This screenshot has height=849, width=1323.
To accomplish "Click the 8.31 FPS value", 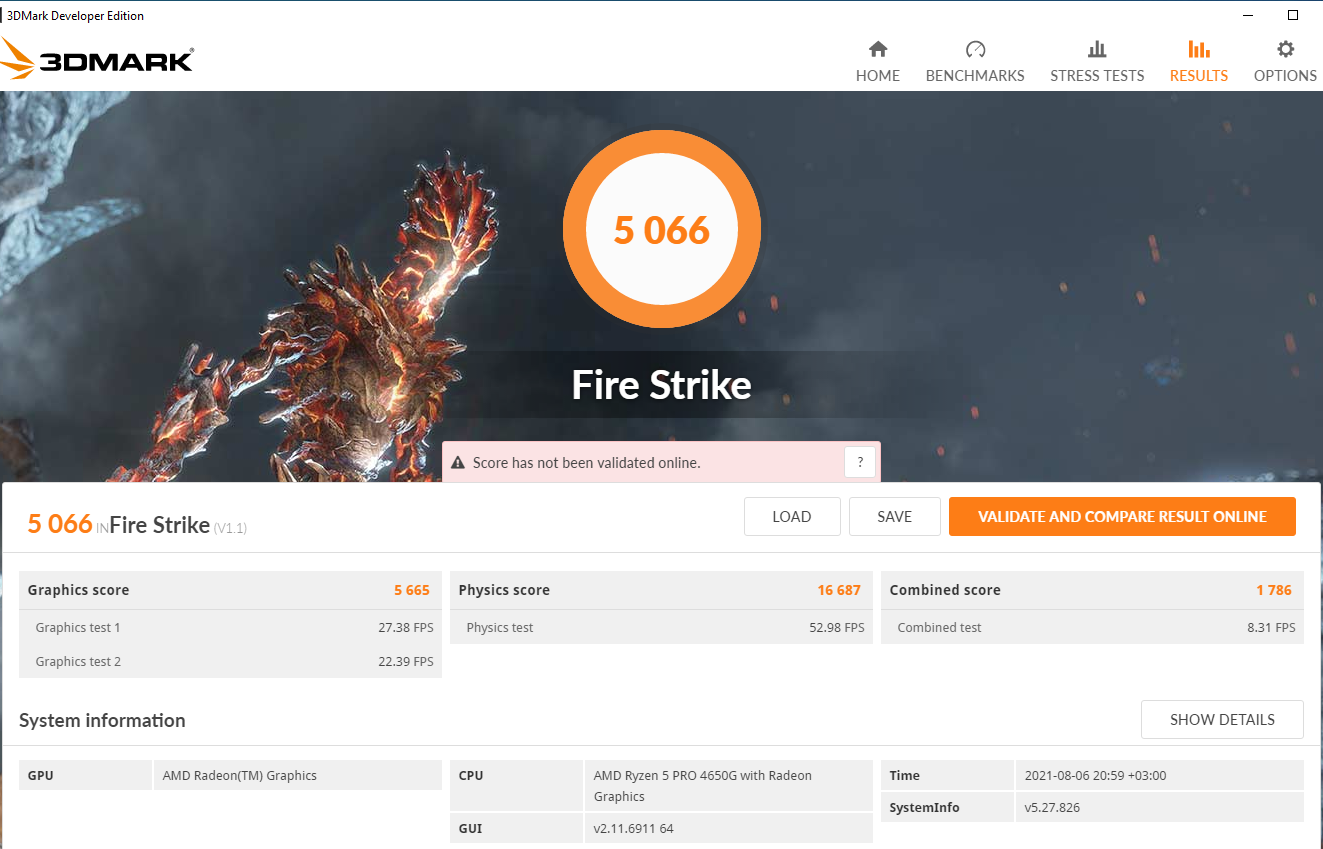I will click(x=1272, y=628).
